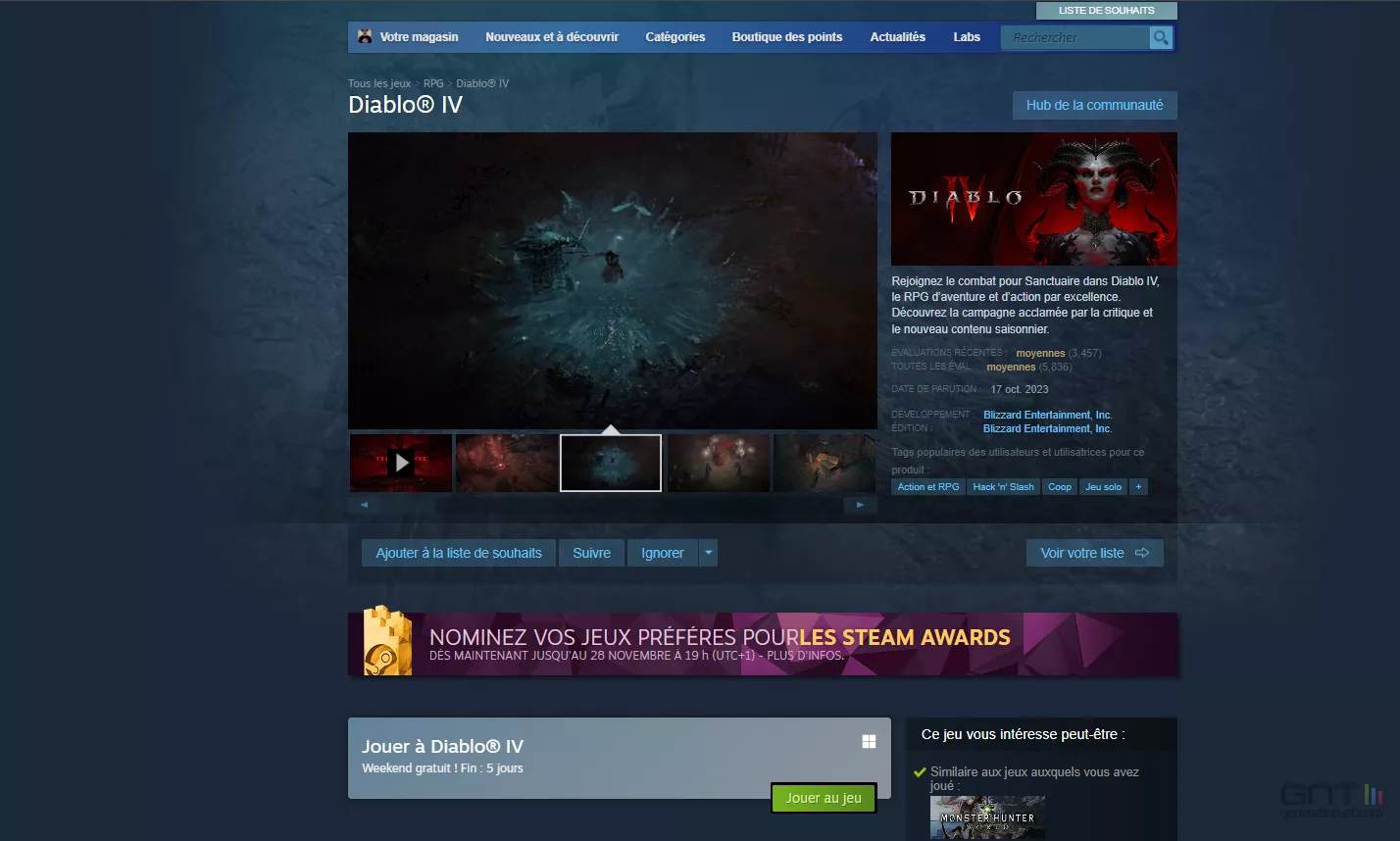Open the Catégories menu
1400x841 pixels.
coord(675,37)
